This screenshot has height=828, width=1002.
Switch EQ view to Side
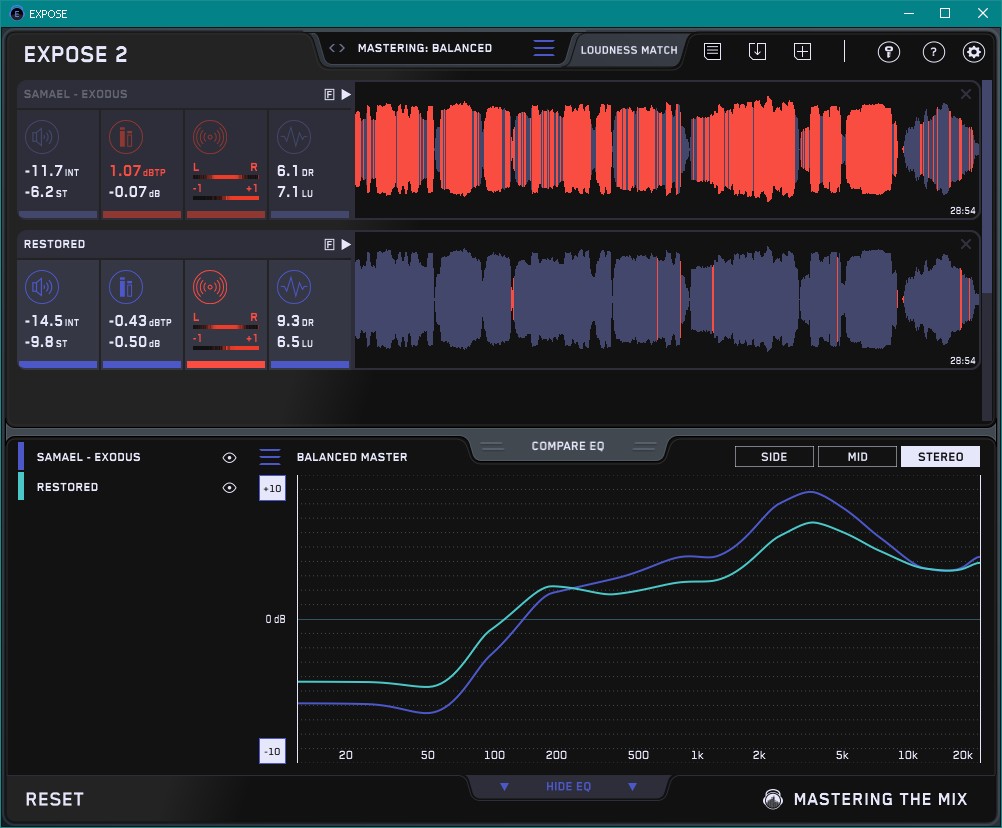(x=774, y=457)
